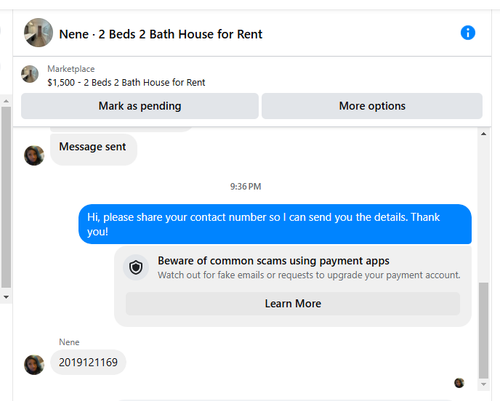Open the blue conversation information icon

coord(468,33)
